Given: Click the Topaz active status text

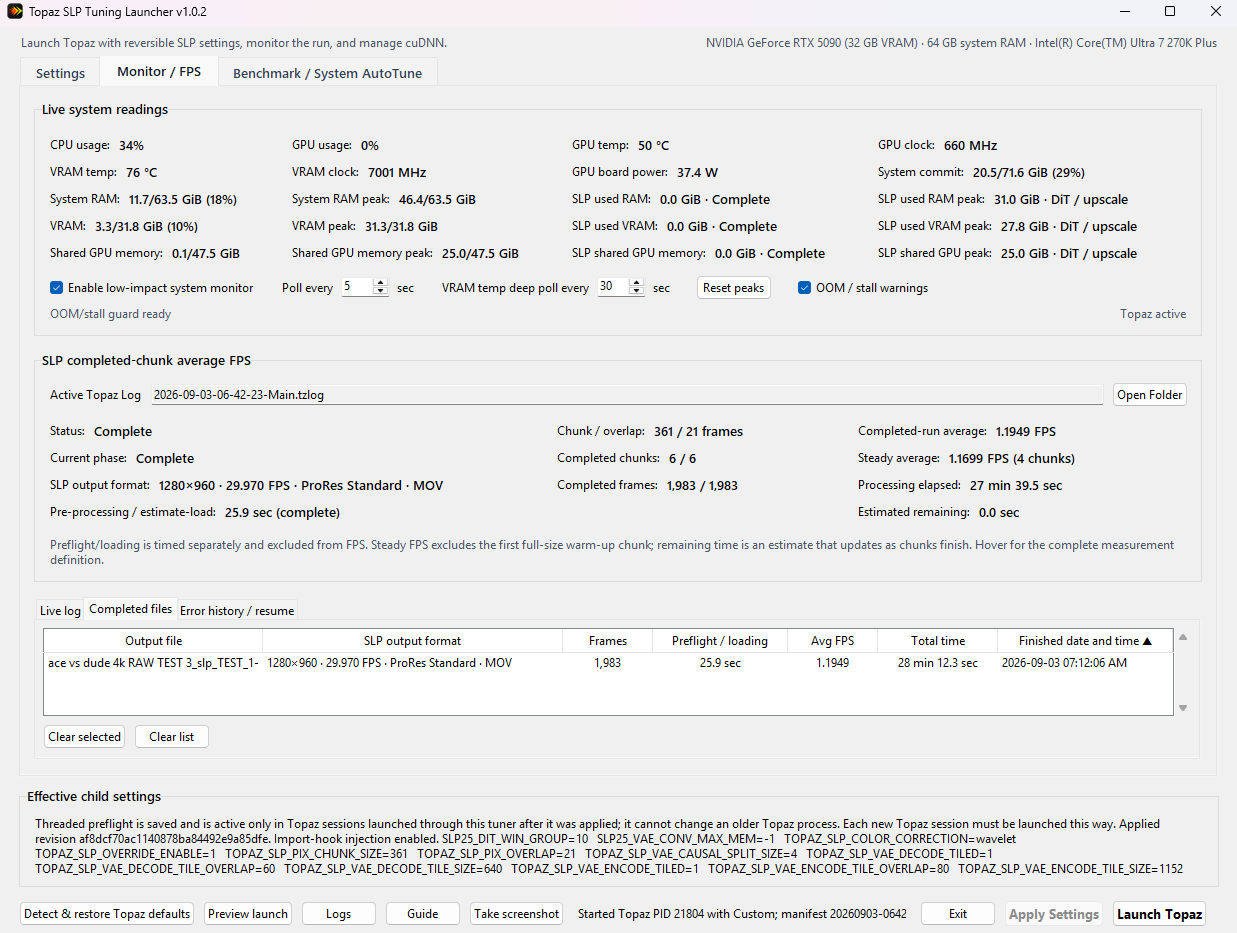Looking at the screenshot, I should coord(1153,314).
